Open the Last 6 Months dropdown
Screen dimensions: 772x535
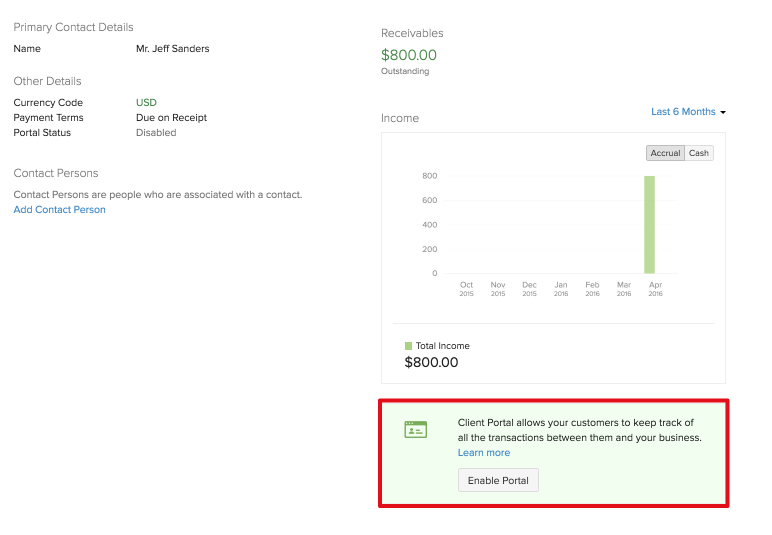688,112
